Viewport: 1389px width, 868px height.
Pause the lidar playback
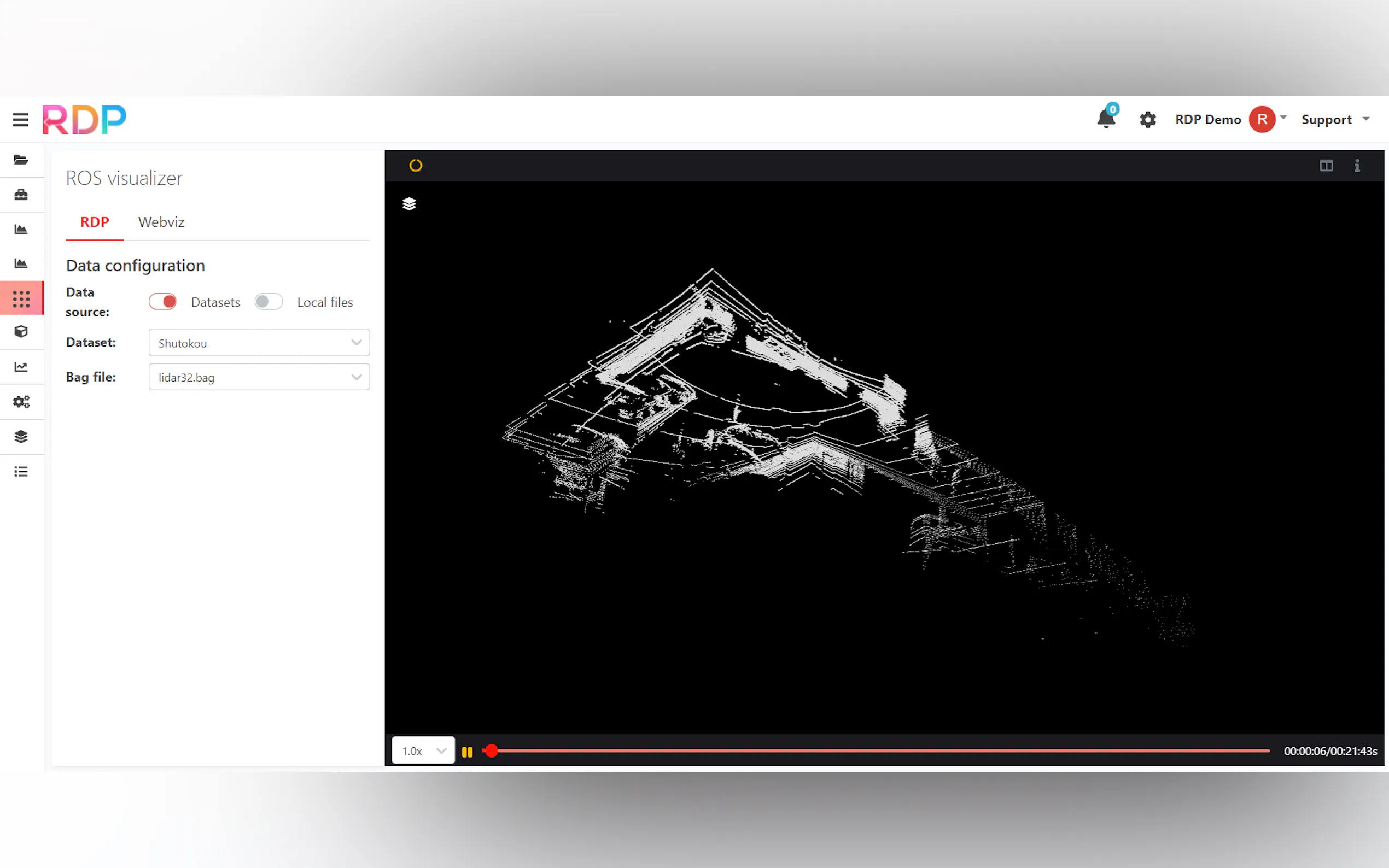[x=467, y=752]
